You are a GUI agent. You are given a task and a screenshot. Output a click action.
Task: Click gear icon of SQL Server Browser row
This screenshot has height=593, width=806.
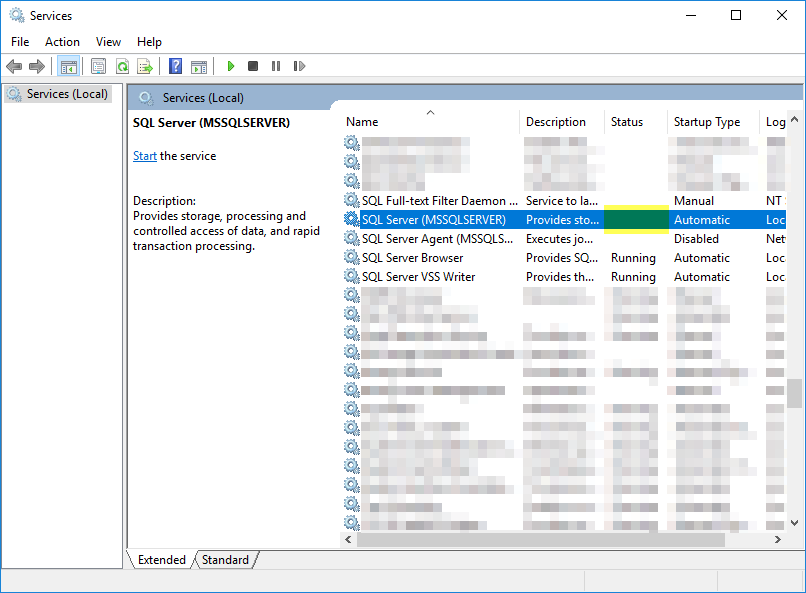coord(352,257)
